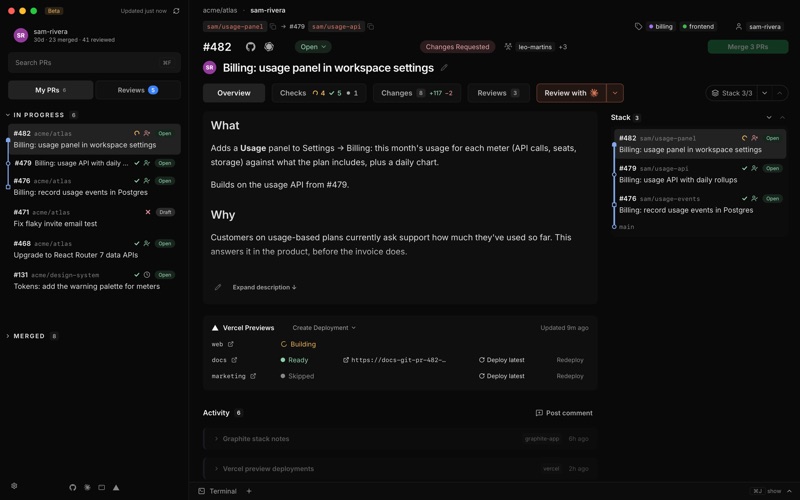
Task: Open the marketing preview external link icon
Action: (x=253, y=376)
